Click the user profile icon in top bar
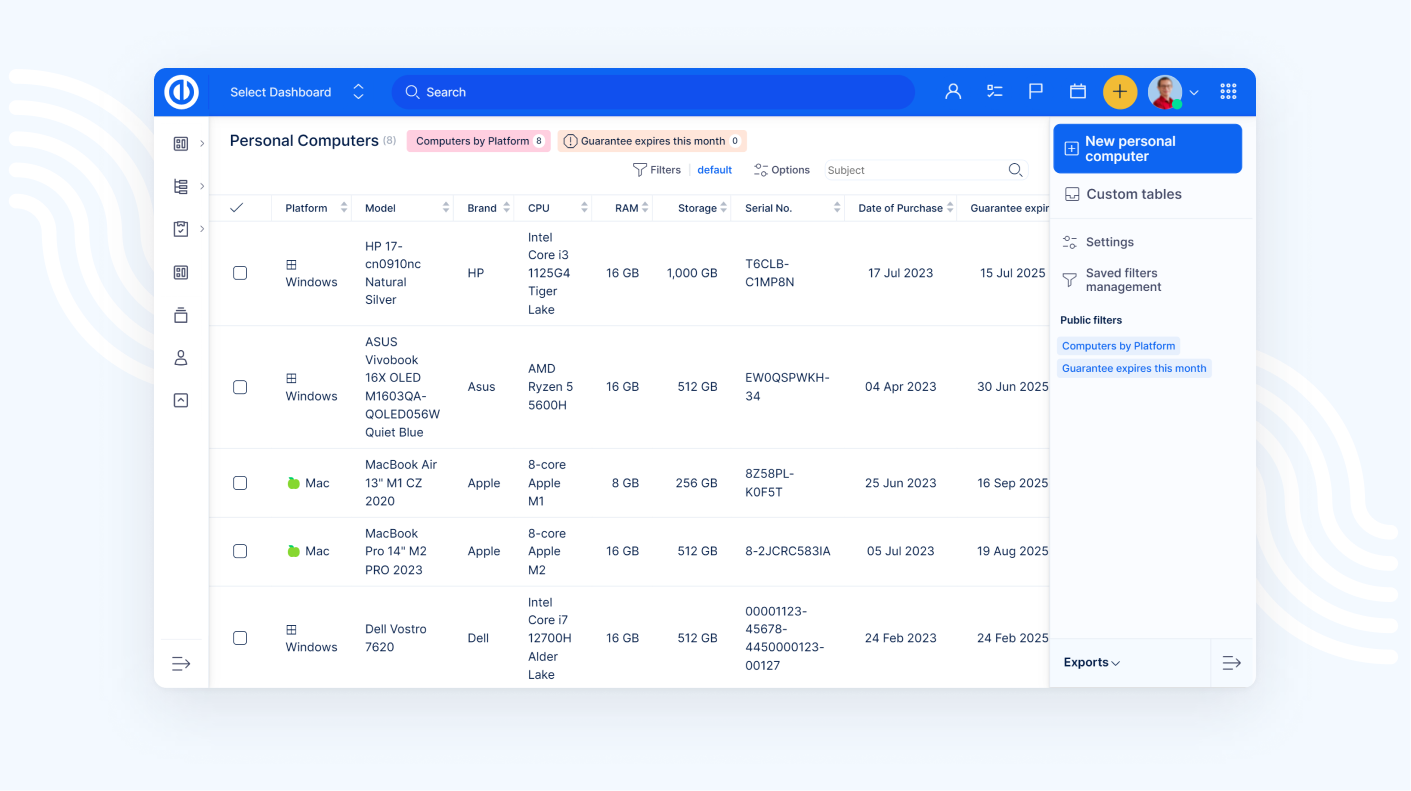The height and width of the screenshot is (791, 1411). pos(953,92)
